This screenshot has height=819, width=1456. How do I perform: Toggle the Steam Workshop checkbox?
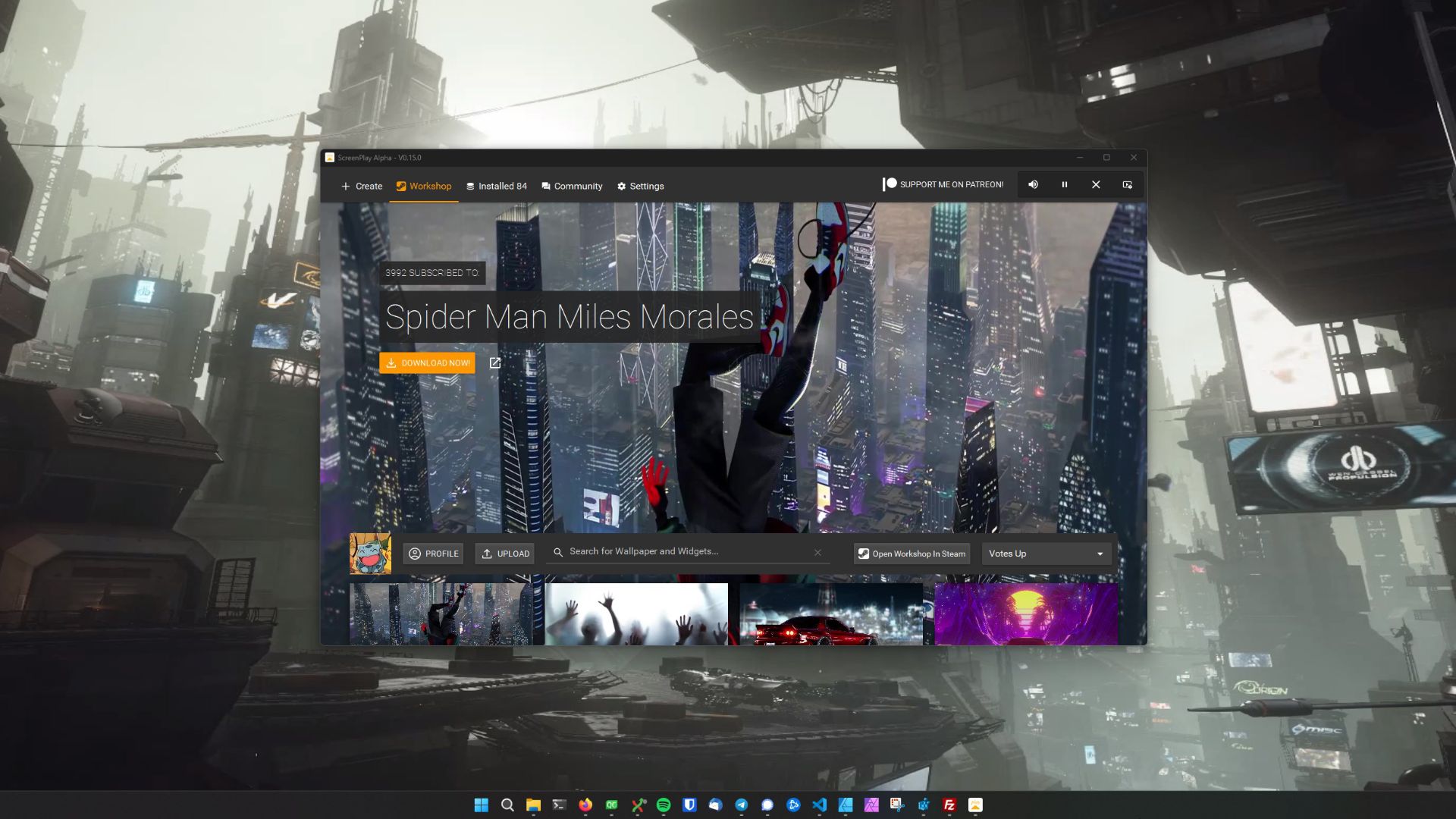coord(863,553)
